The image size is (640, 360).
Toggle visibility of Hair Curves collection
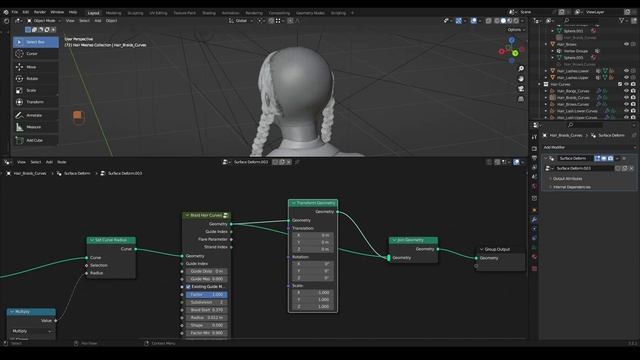point(626,84)
